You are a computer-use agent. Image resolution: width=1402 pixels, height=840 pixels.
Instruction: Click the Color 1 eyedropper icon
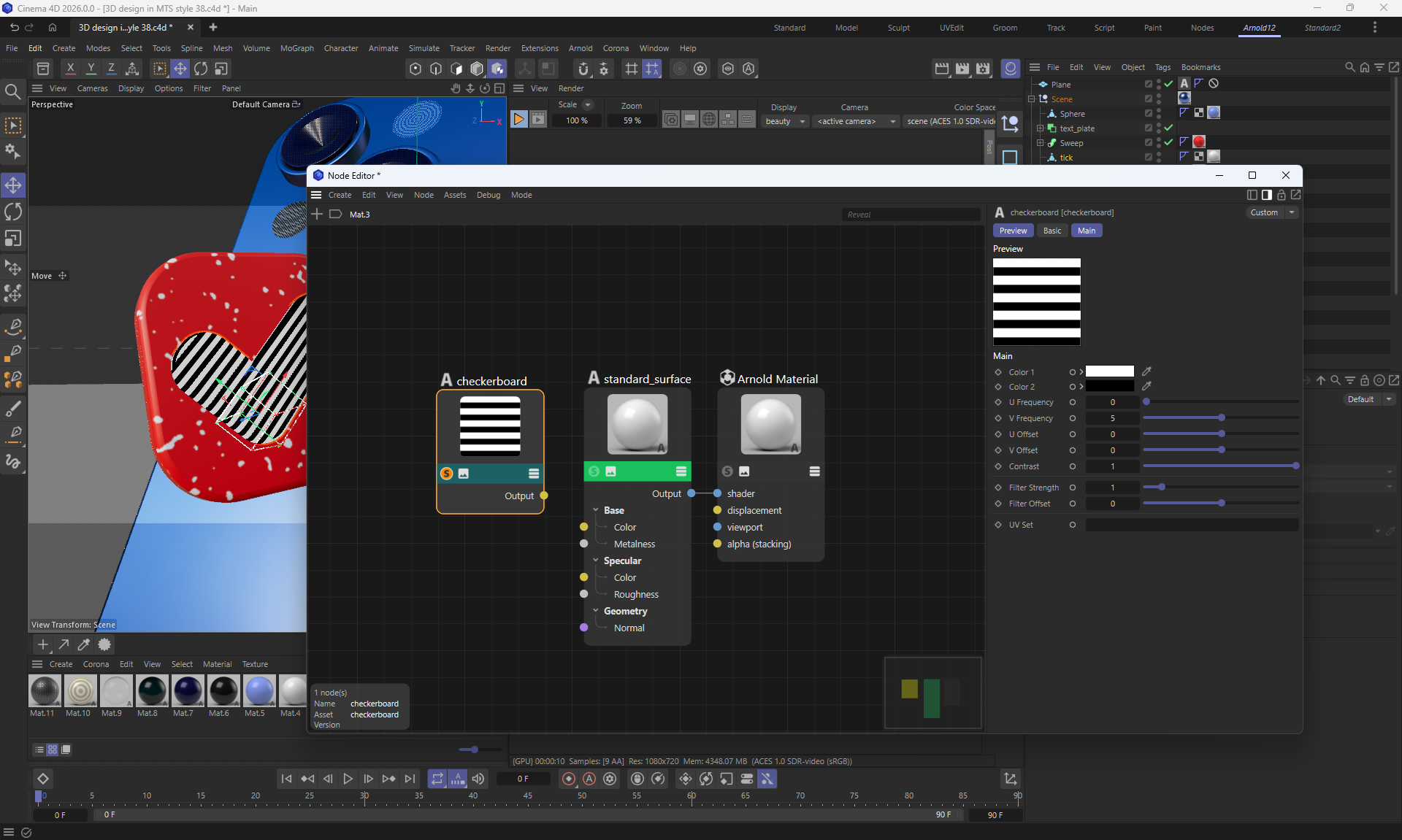[x=1146, y=371]
